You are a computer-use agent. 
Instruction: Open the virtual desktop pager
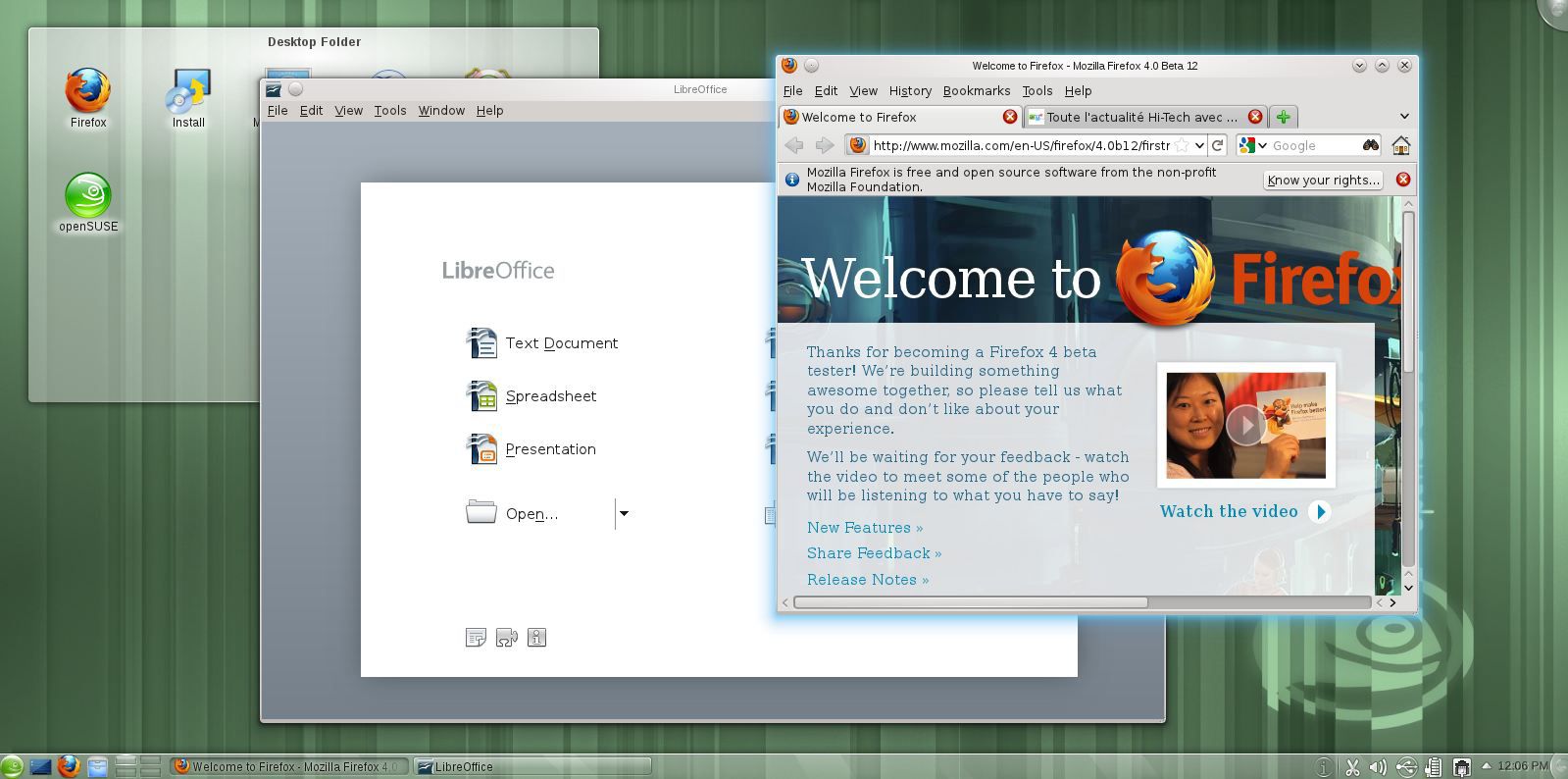pyautogui.click(x=138, y=766)
